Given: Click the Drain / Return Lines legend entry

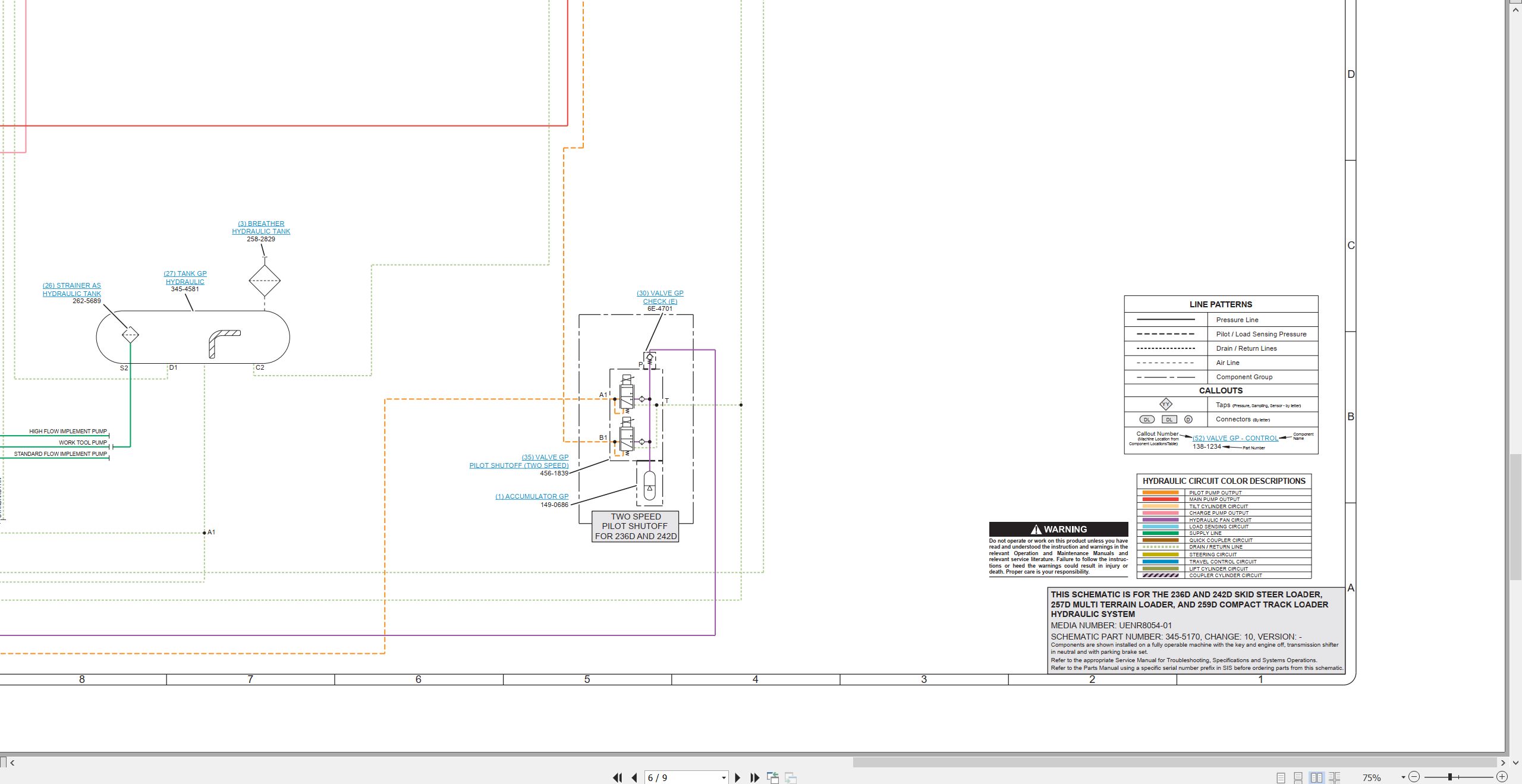Looking at the screenshot, I should 1246,348.
